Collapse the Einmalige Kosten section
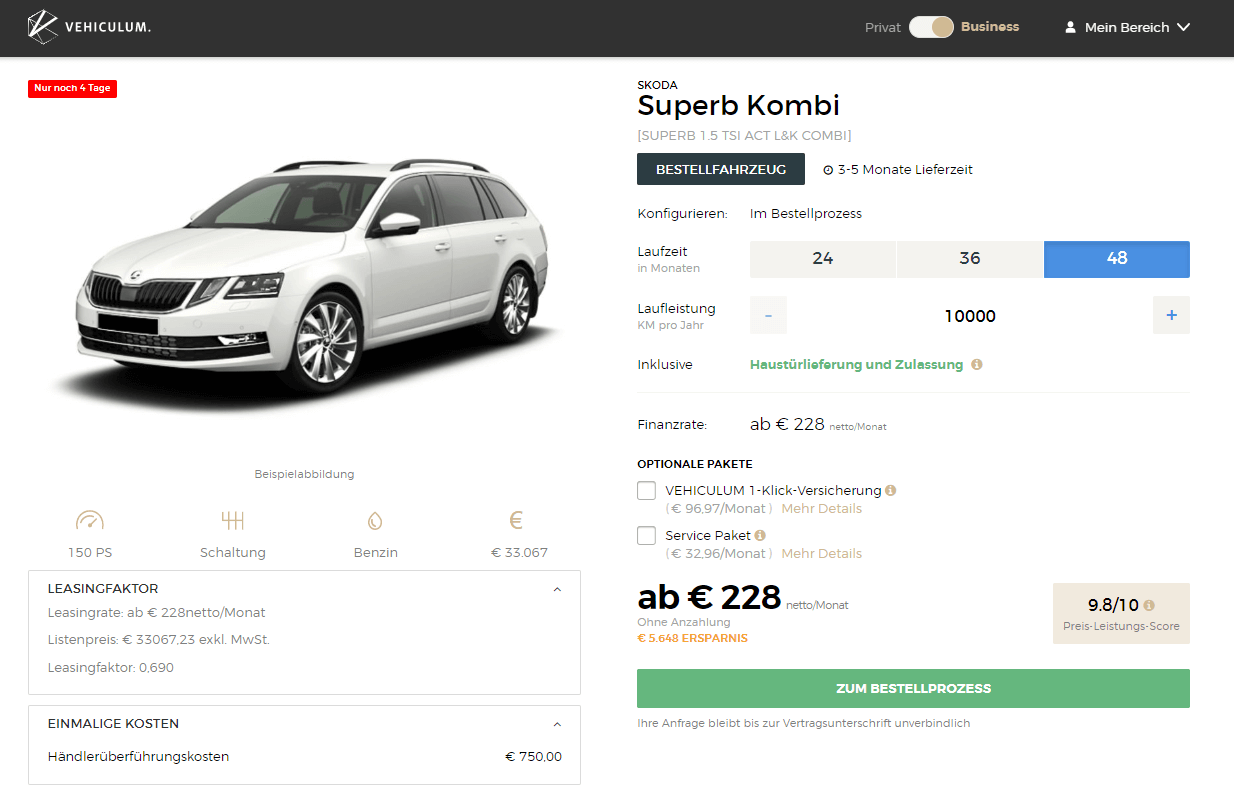The width and height of the screenshot is (1234, 798). (x=557, y=724)
